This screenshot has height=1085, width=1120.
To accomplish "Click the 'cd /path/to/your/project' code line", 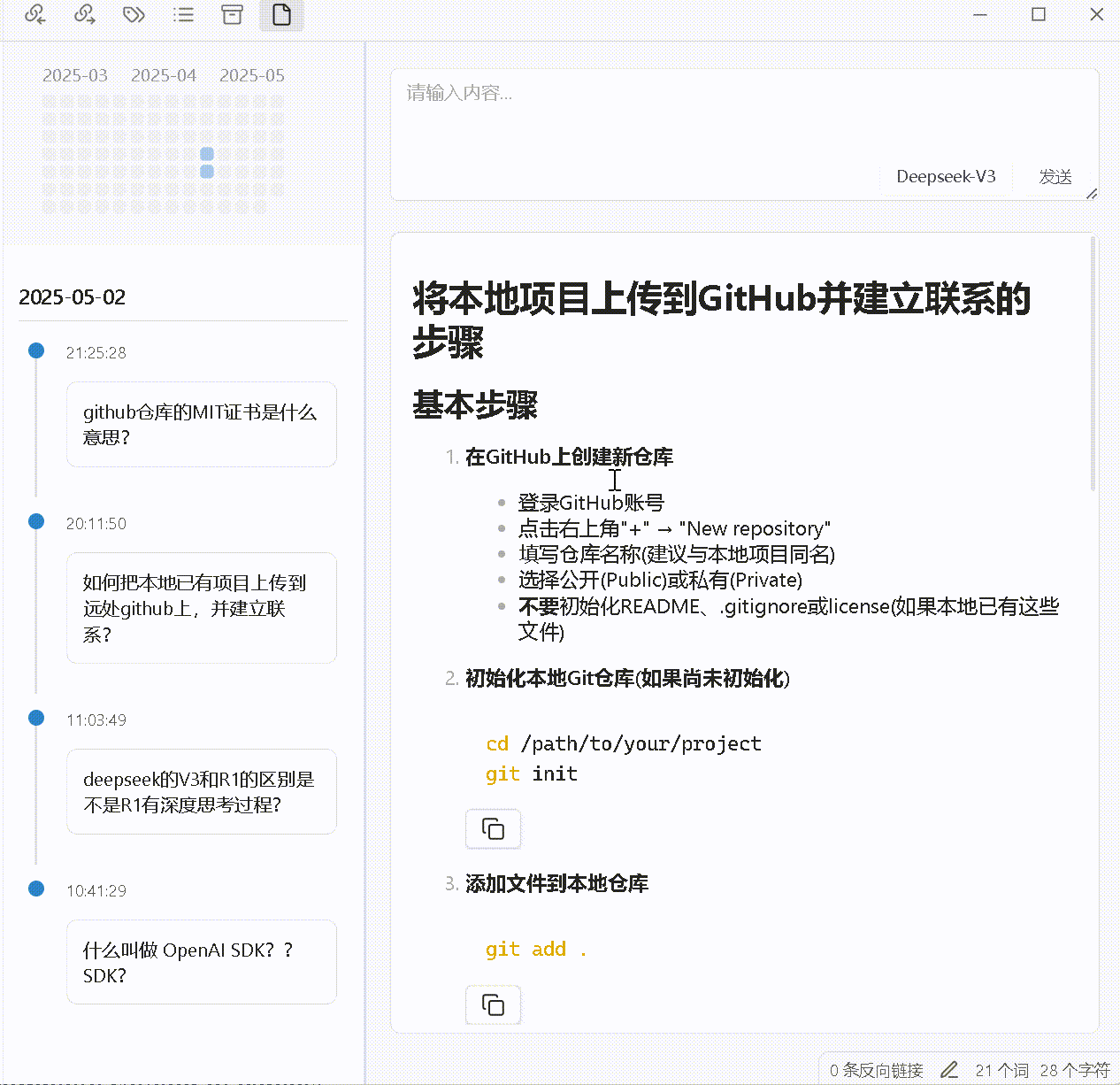I will (x=623, y=744).
